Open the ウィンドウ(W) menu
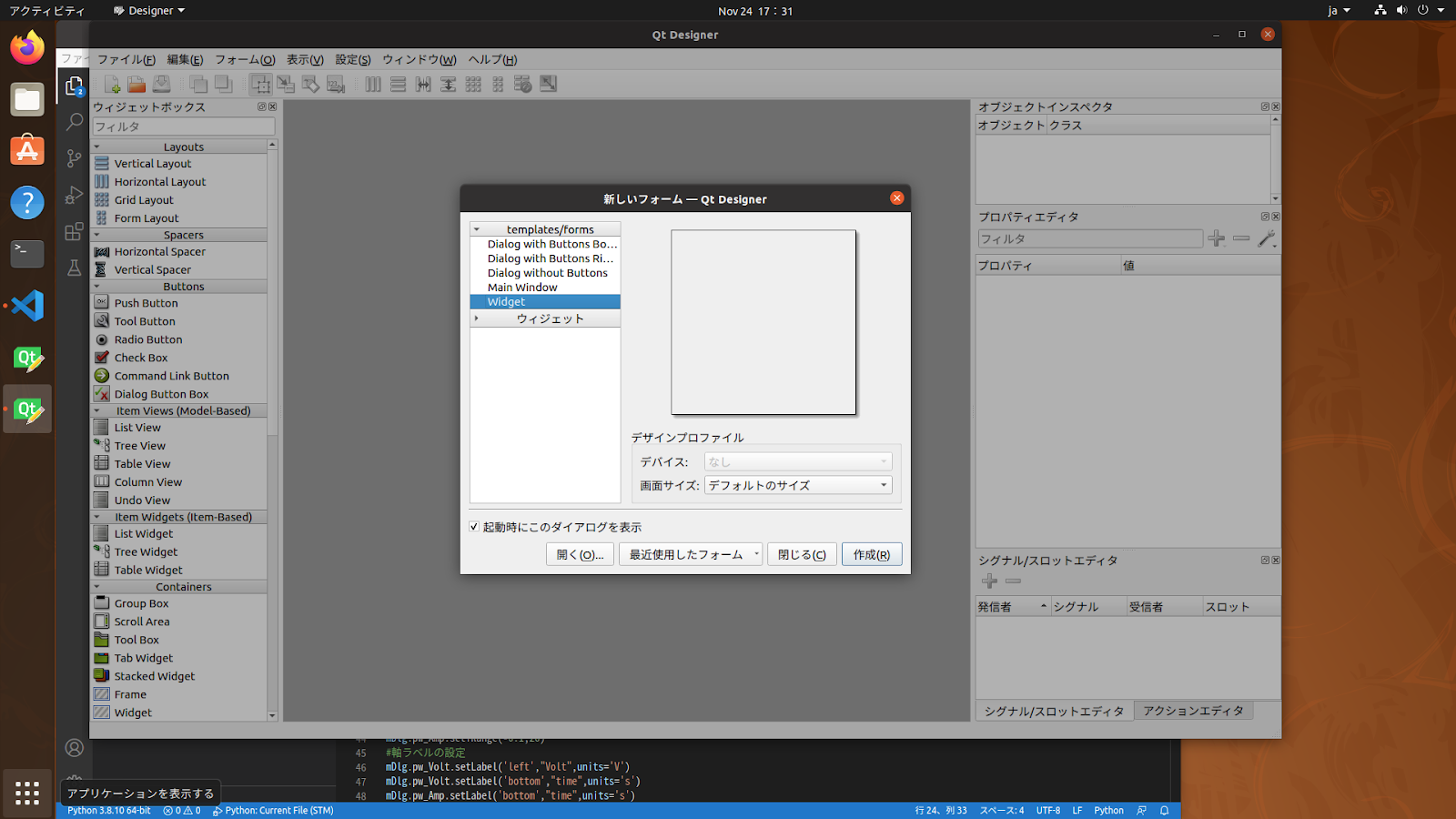Screen dimensions: 1456x819 point(420,59)
